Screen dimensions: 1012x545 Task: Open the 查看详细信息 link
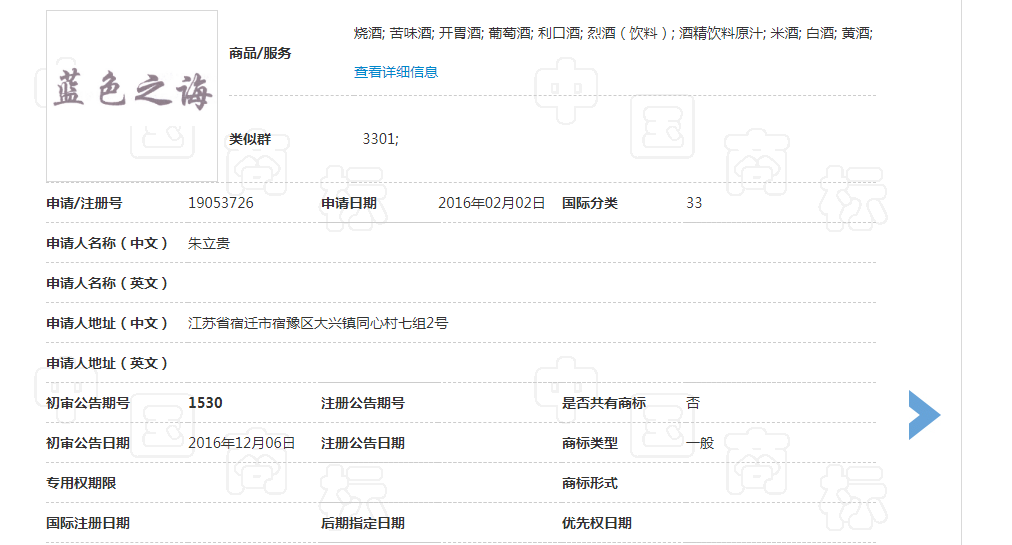point(396,72)
